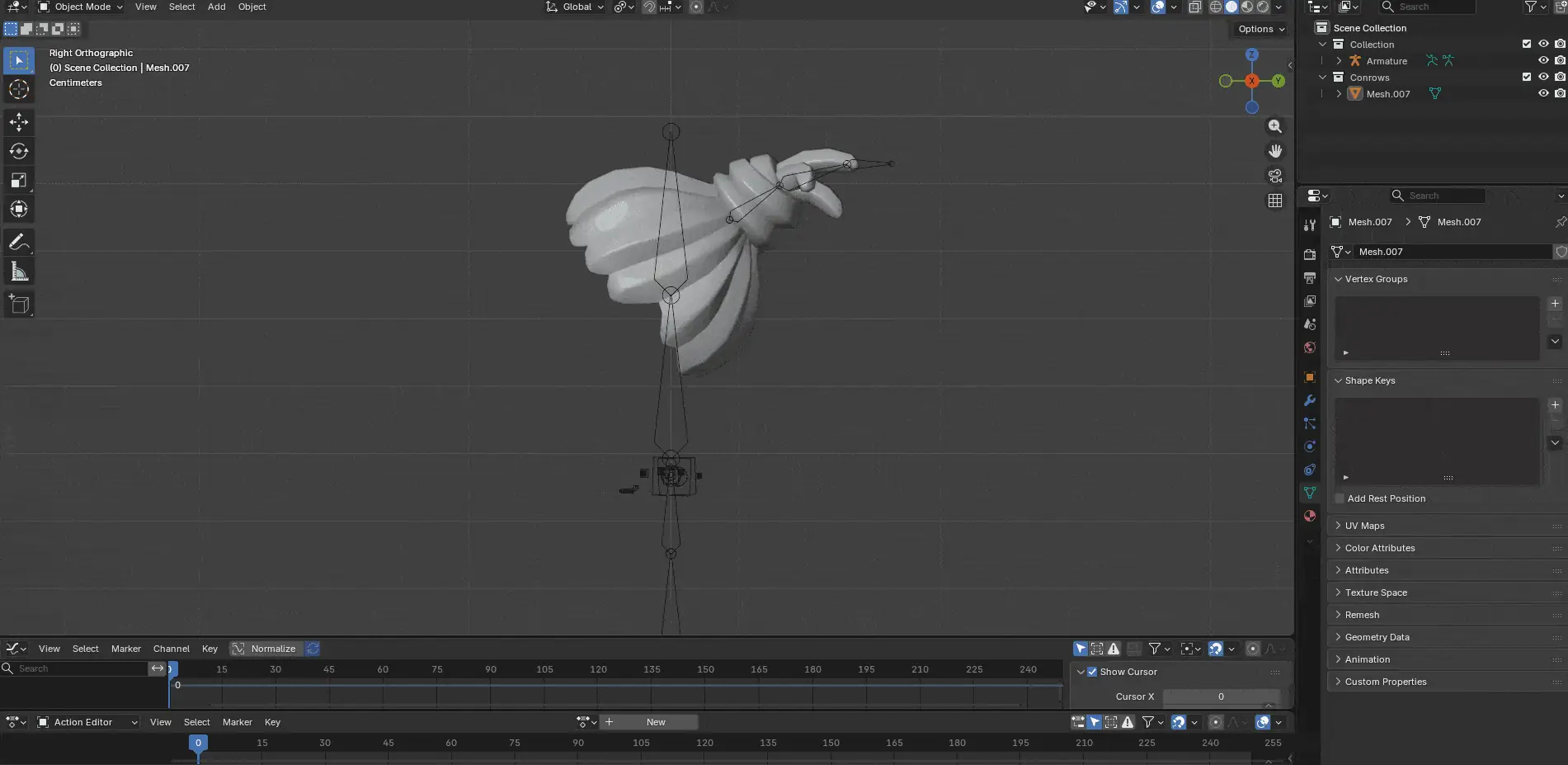Select the Rotate tool
The height and width of the screenshot is (765, 1568).
[19, 151]
